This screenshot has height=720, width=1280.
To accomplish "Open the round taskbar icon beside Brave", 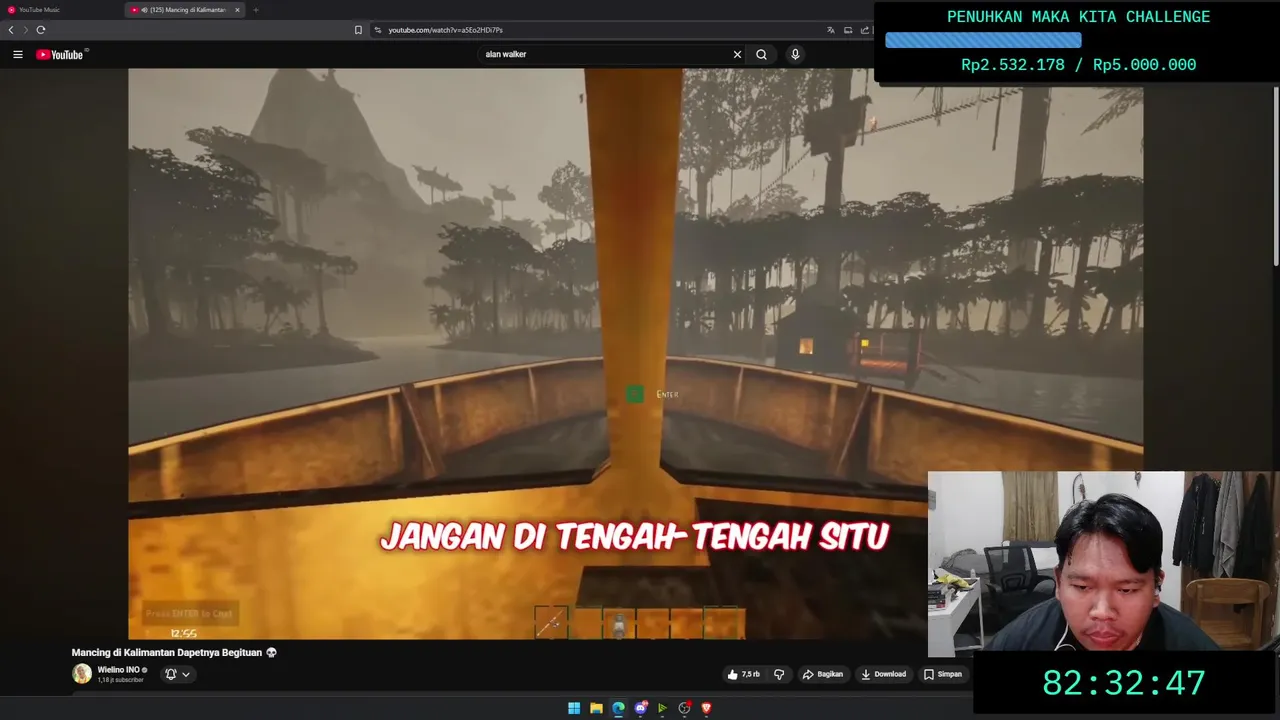I will click(684, 708).
